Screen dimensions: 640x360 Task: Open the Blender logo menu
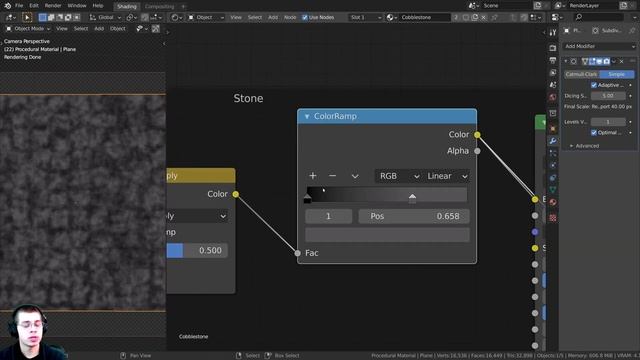point(7,6)
